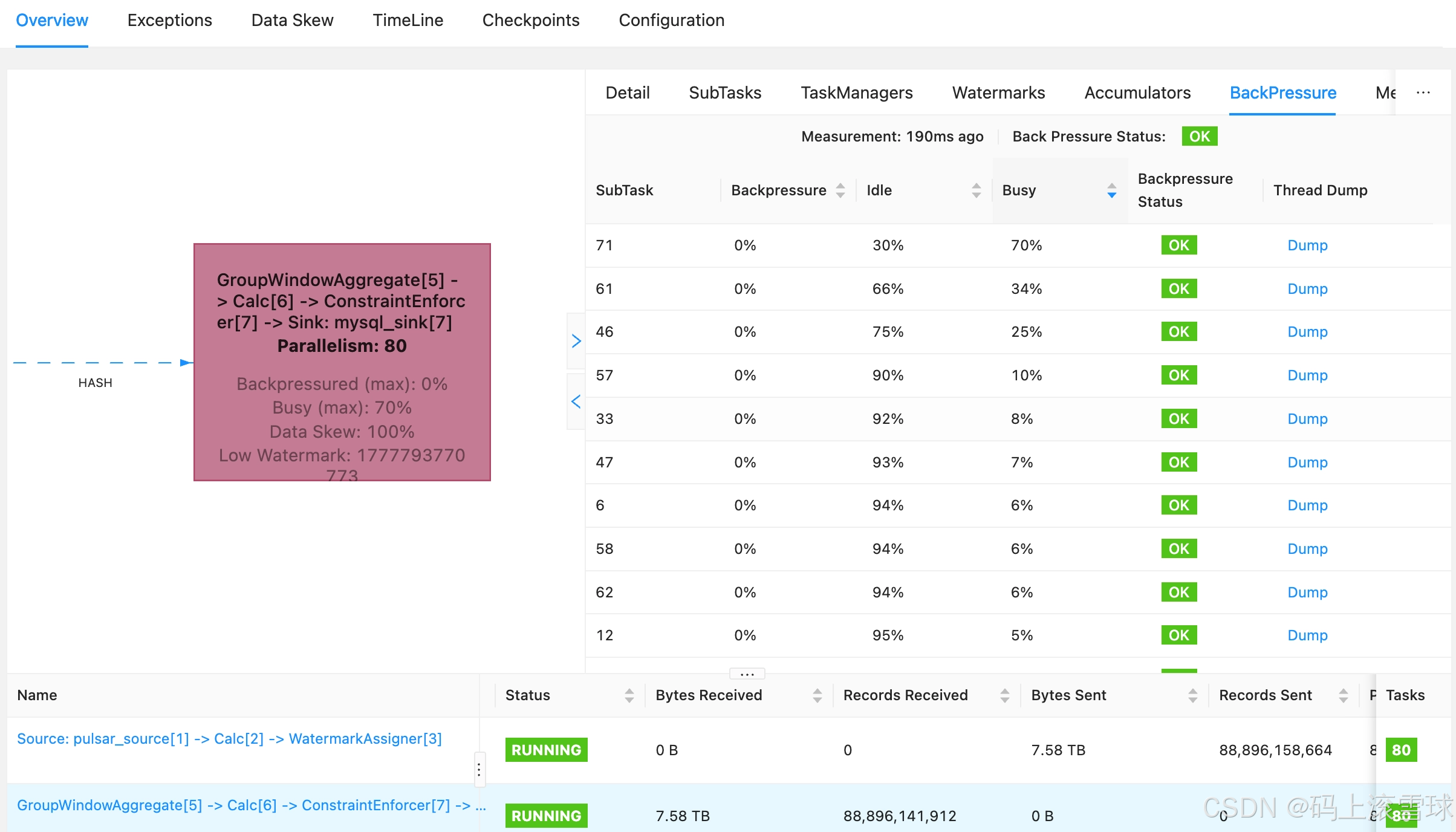1456x832 pixels.
Task: Sort by Records Sent arrows
Action: coord(1344,695)
